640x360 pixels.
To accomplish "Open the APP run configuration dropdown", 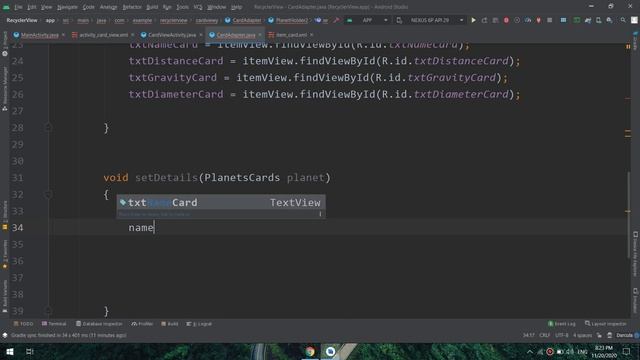I will pyautogui.click(x=367, y=20).
